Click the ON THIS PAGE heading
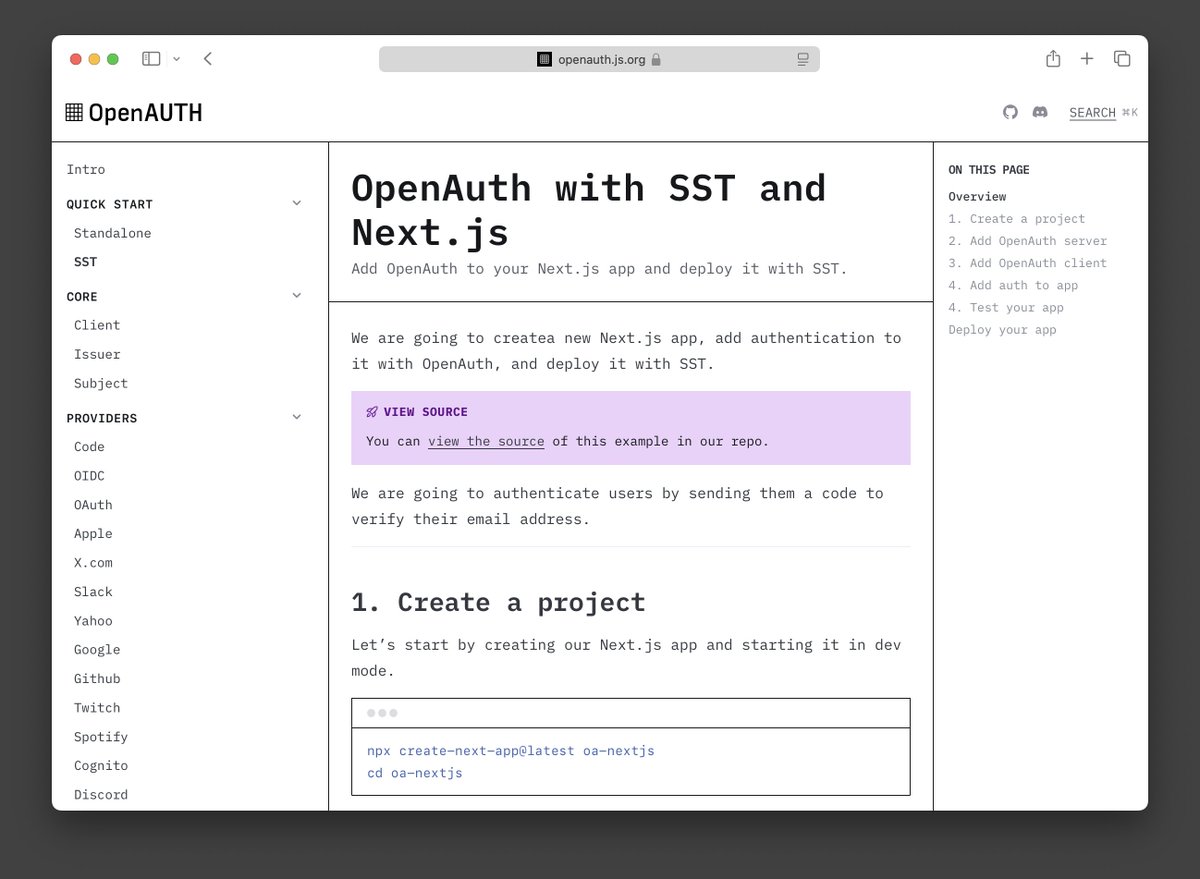 pyautogui.click(x=989, y=170)
